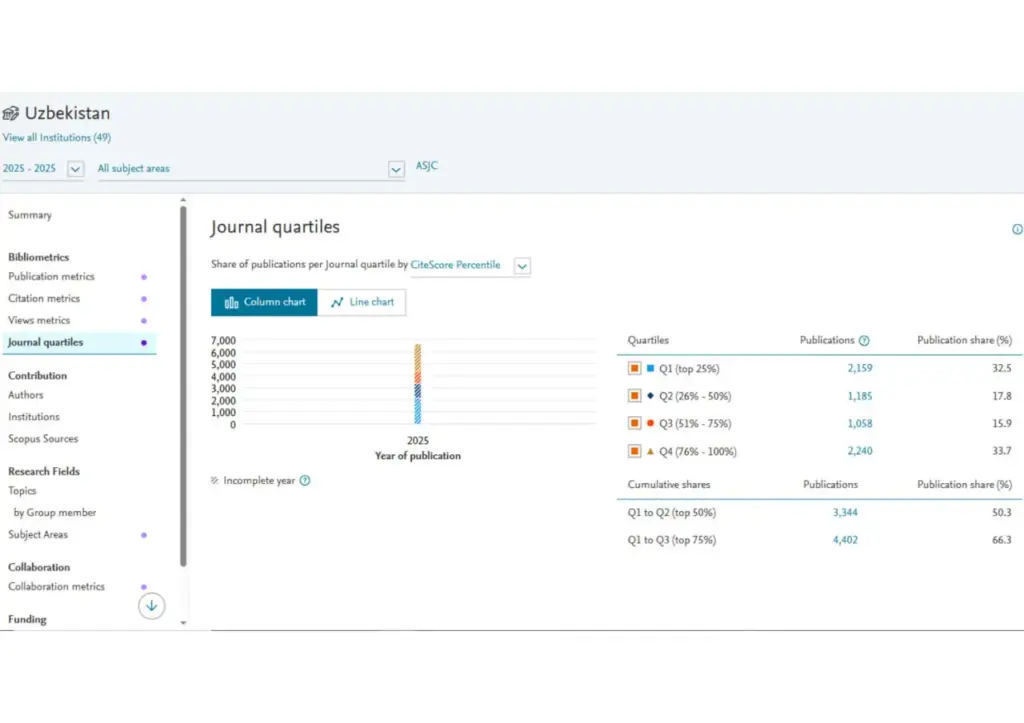Screen dimensions: 1024x723
Task: Click the help icon next to Publications header
Action: (x=864, y=341)
